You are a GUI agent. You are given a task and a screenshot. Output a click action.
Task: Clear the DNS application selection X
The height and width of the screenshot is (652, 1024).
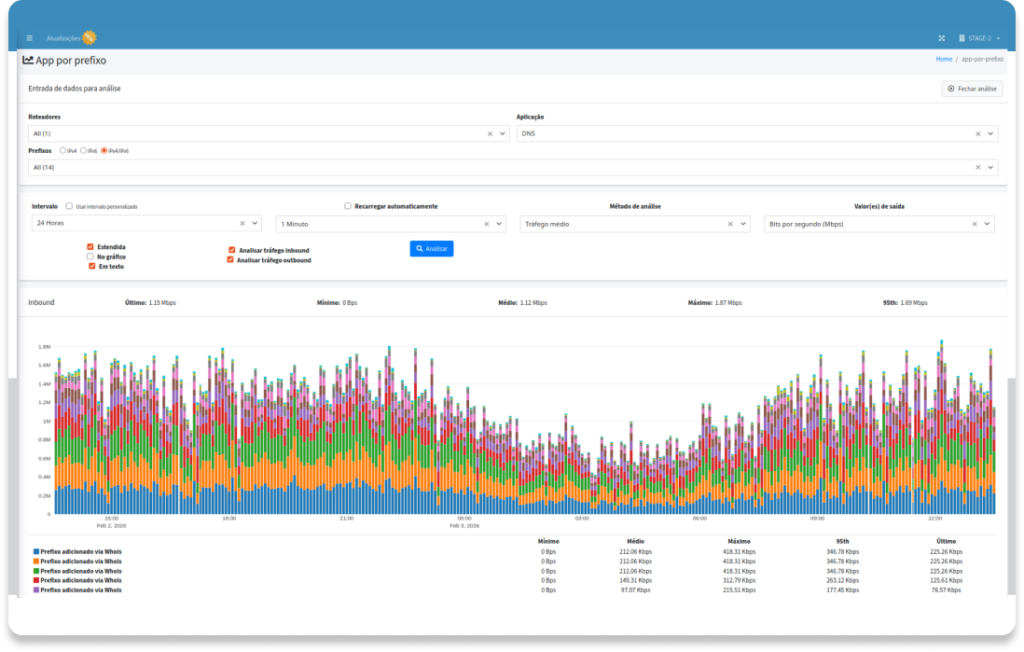[977, 133]
